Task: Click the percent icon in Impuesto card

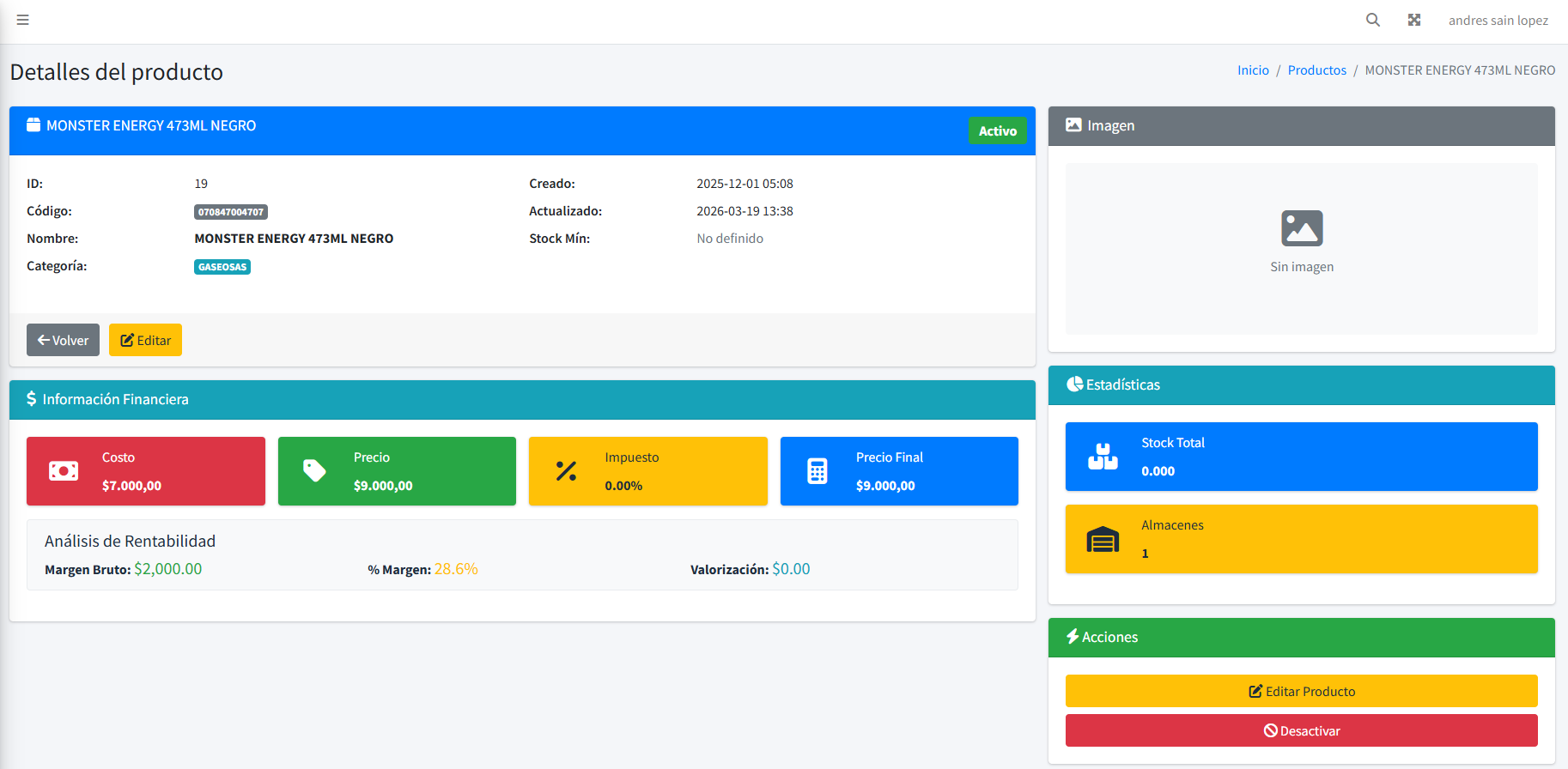Action: (566, 471)
